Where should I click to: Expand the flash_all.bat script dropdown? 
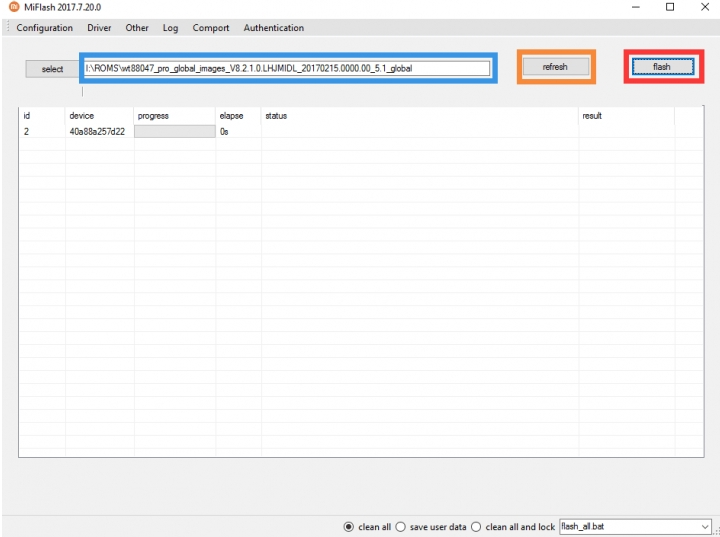[704, 526]
